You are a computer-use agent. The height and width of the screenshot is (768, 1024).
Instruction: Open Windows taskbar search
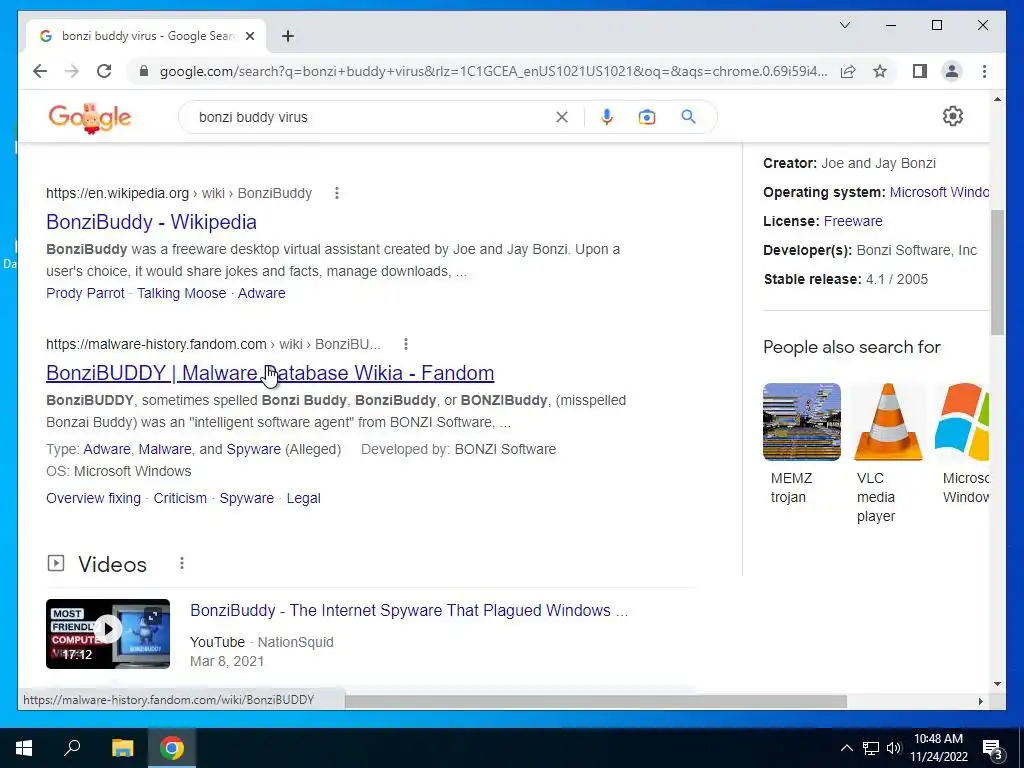(x=72, y=748)
